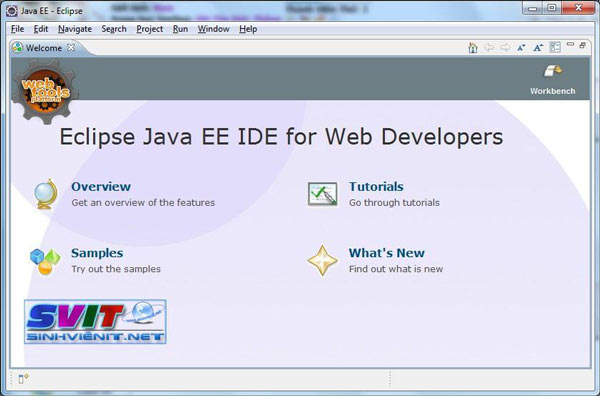Maximize the Welcome view panel
This screenshot has width=600, height=396.
(582, 45)
